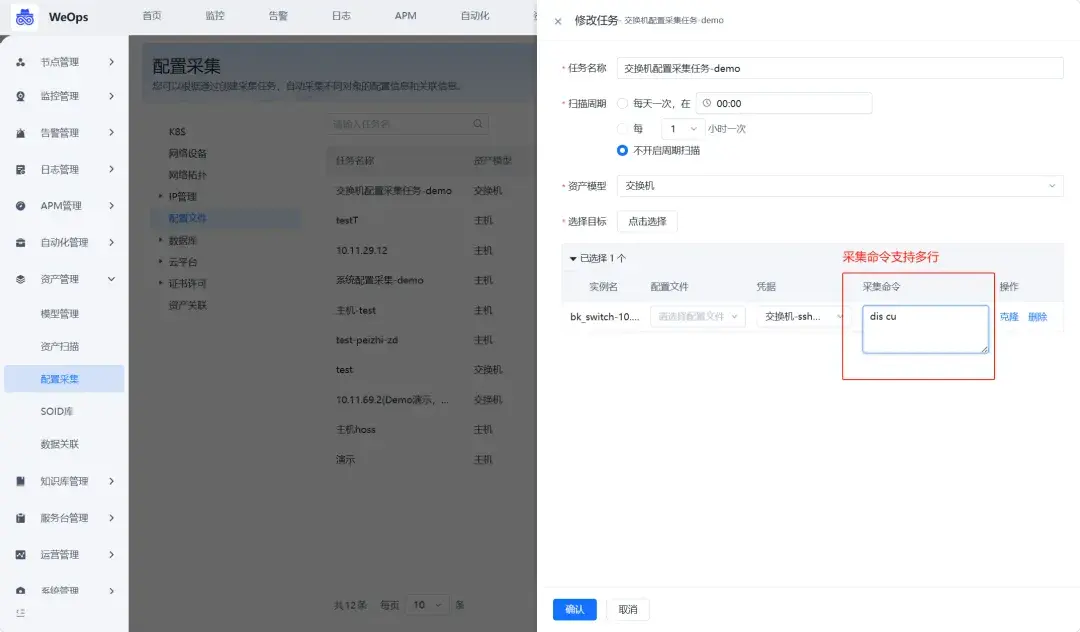Image resolution: width=1080 pixels, height=632 pixels.
Task: Enable the 每天一次 scan schedule option
Action: (622, 103)
